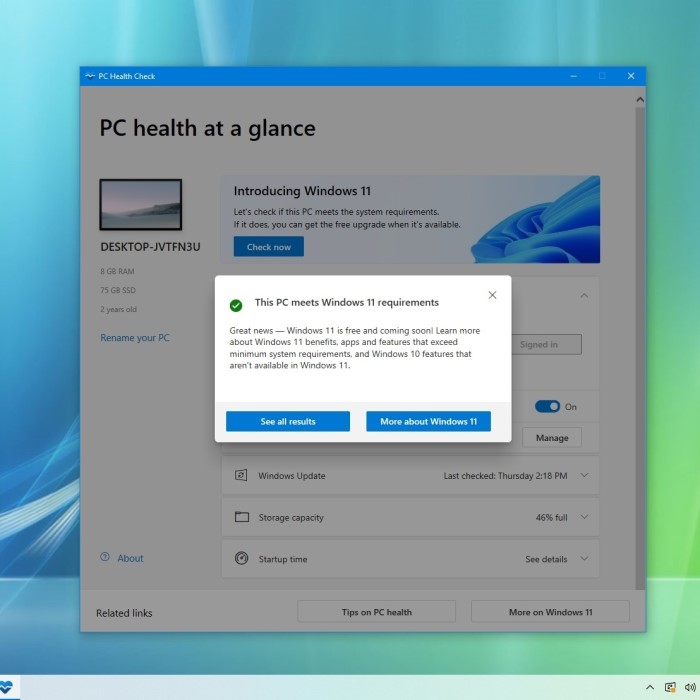This screenshot has width=700, height=700.
Task: Open the volume tray icon
Action: (690, 688)
